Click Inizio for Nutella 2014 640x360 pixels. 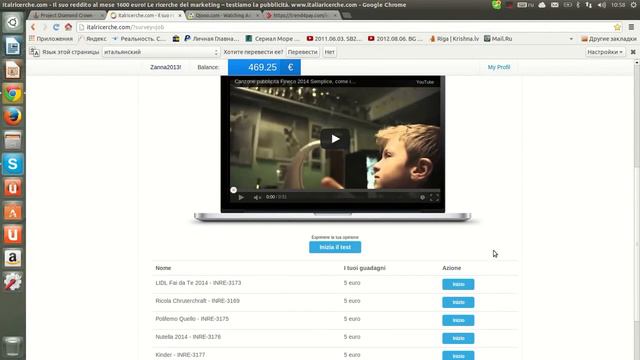pos(458,338)
